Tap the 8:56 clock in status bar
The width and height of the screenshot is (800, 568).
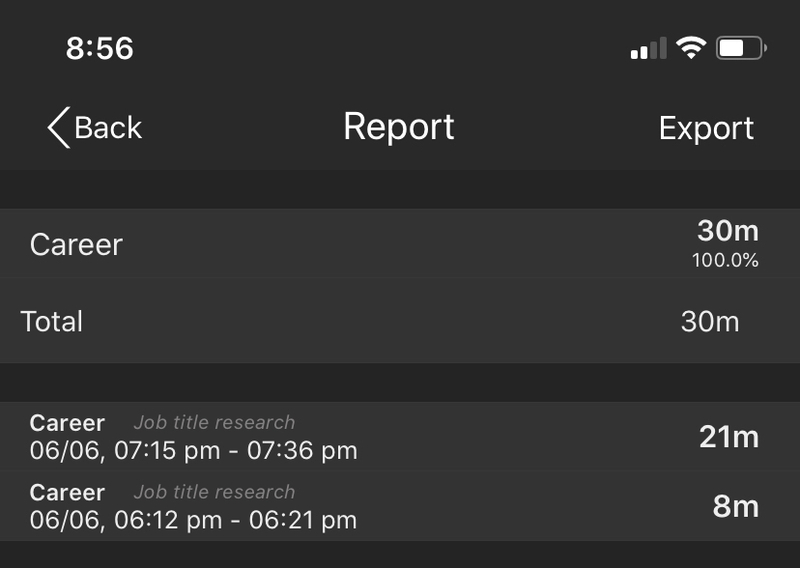[x=99, y=48]
